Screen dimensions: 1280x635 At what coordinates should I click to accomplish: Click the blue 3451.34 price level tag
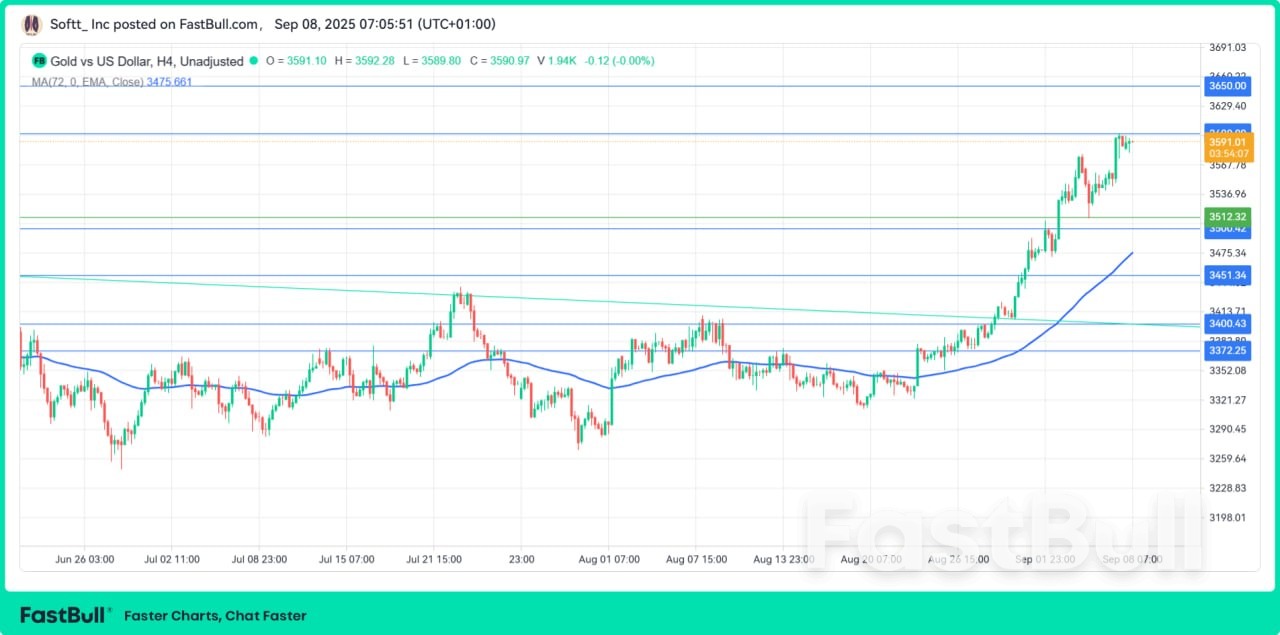(1227, 275)
